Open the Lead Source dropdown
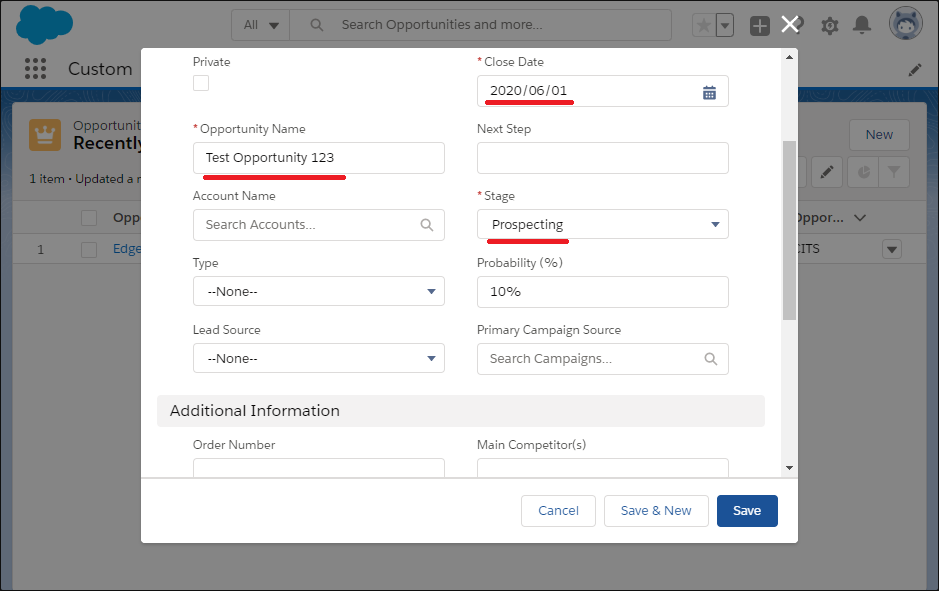This screenshot has height=591, width=939. [x=318, y=359]
